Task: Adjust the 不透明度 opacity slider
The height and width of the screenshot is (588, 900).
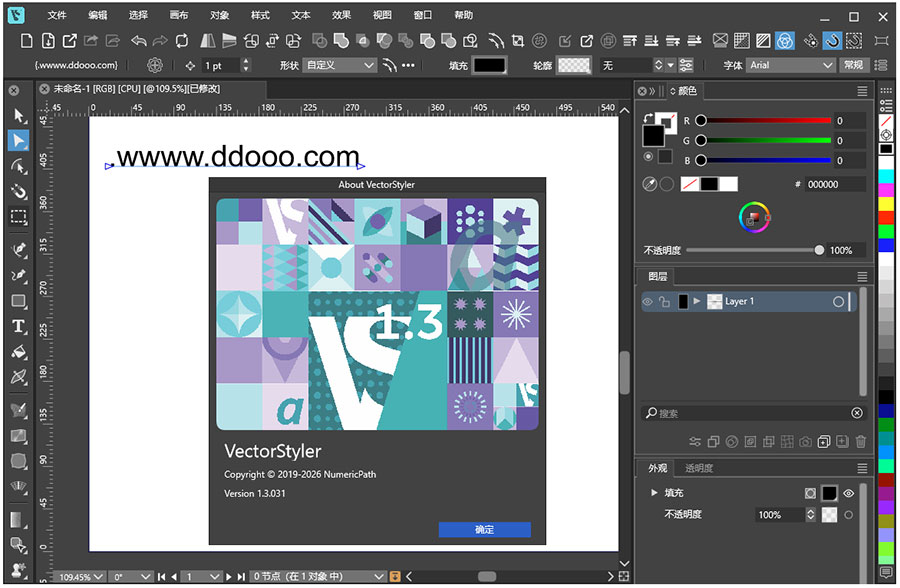Action: [755, 250]
